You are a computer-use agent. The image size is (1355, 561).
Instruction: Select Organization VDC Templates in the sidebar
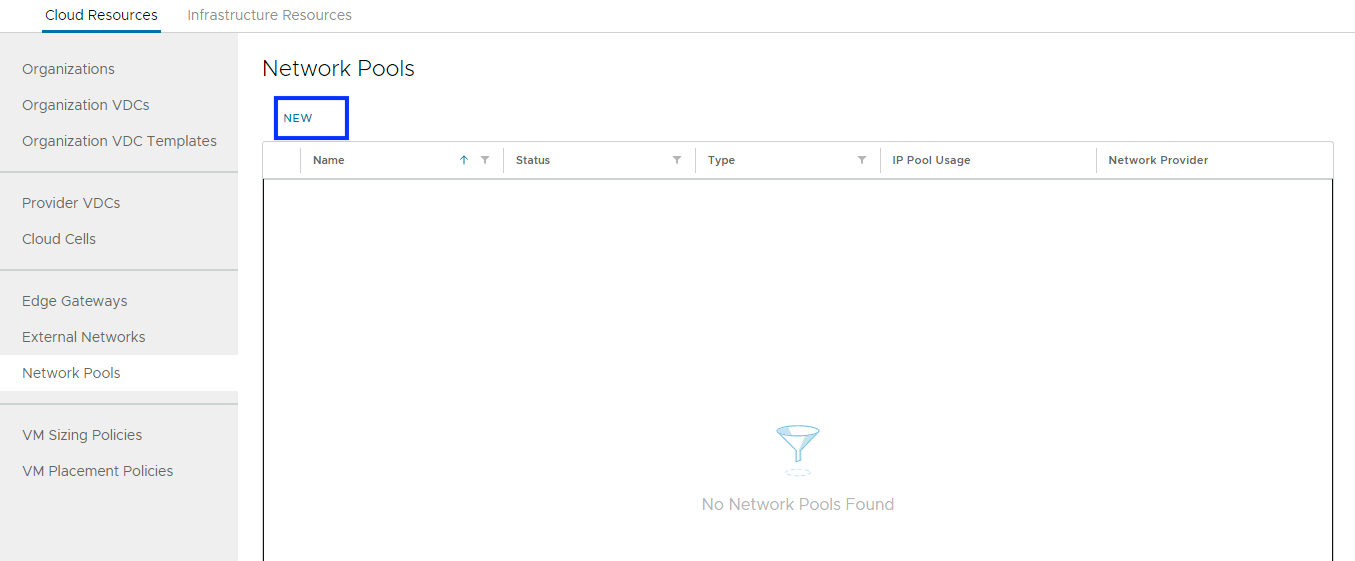click(x=119, y=141)
